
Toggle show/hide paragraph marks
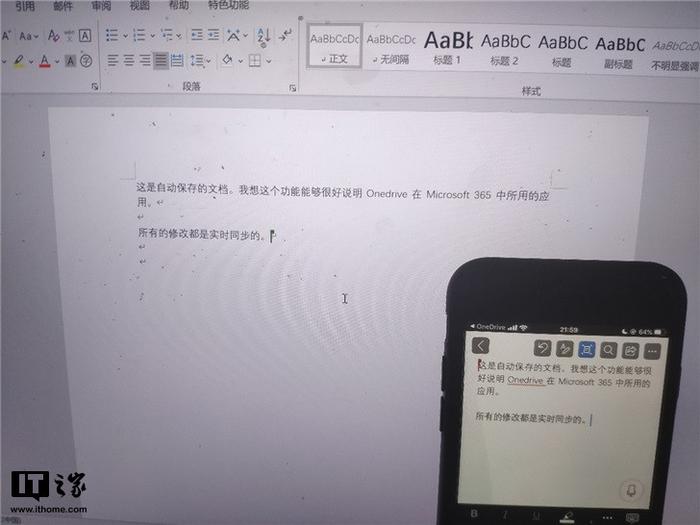285,35
